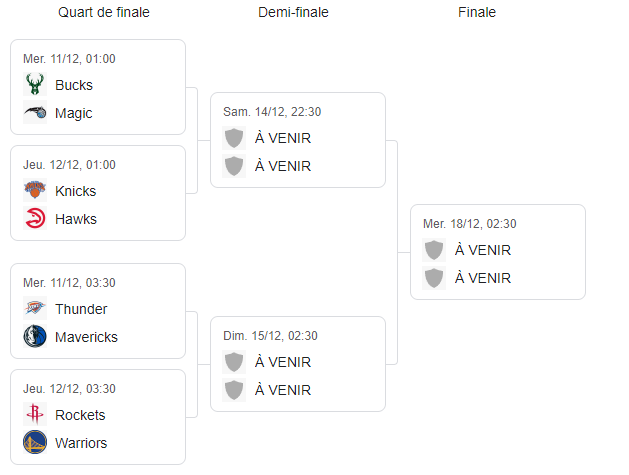Select the Rockets logo icon
The width and height of the screenshot is (629, 475).
[35, 415]
